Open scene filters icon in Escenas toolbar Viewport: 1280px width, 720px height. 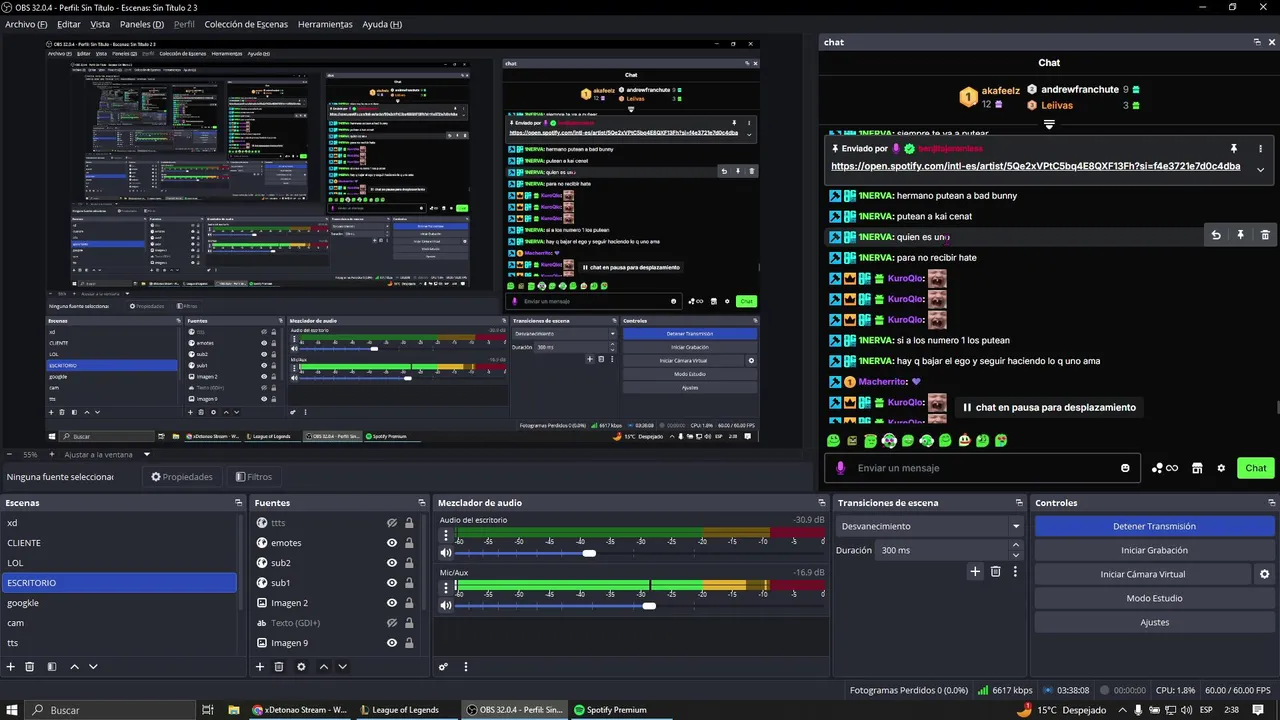[x=52, y=667]
